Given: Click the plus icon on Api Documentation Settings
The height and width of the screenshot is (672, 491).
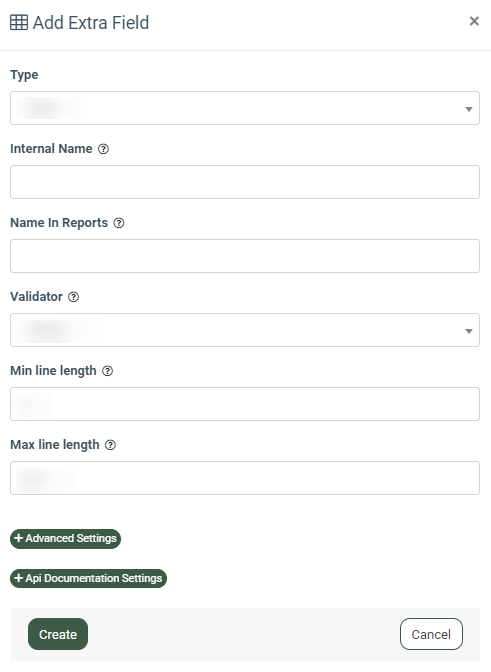Looking at the screenshot, I should (x=18, y=578).
